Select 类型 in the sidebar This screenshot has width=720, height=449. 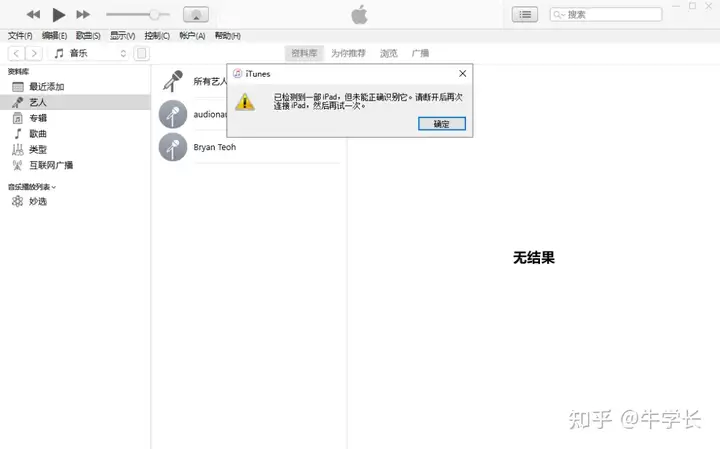point(75,149)
